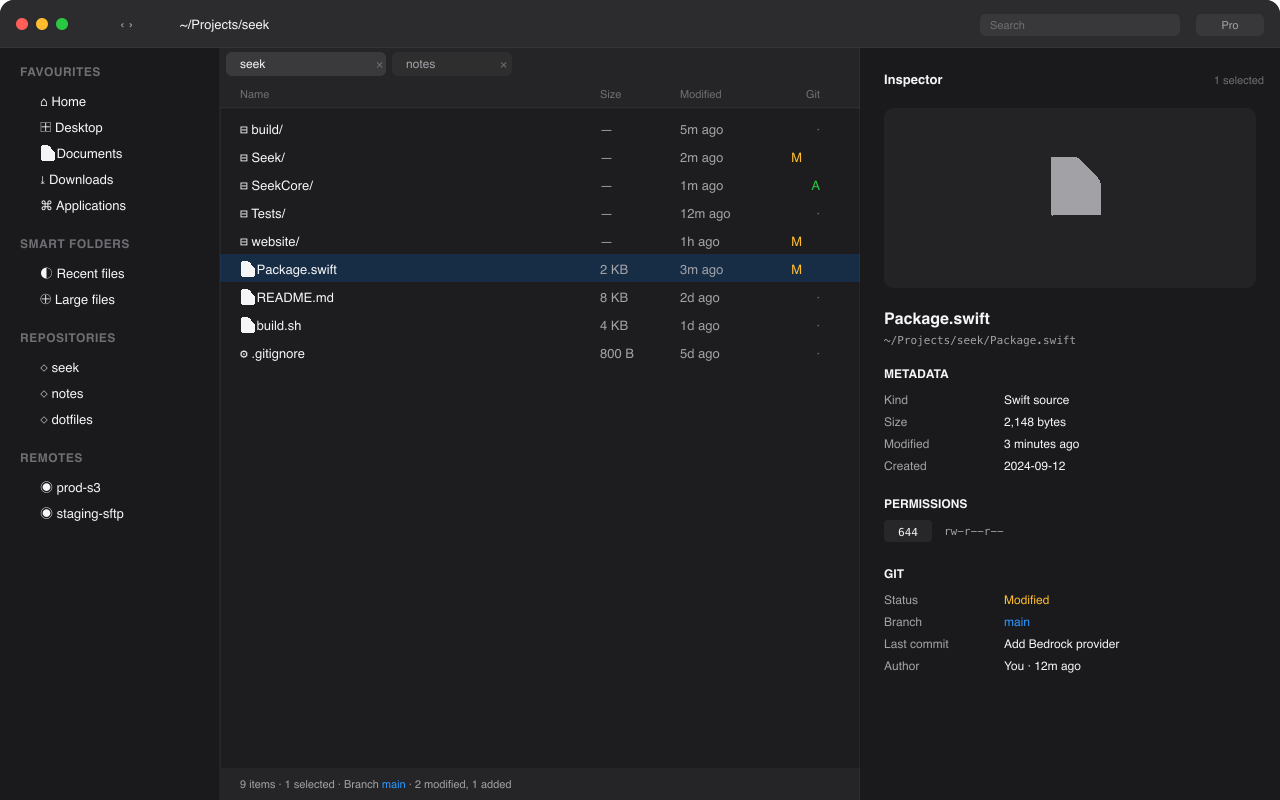Screen dimensions: 1280x800
Task: Select the README.md file
Action: coord(540,298)
